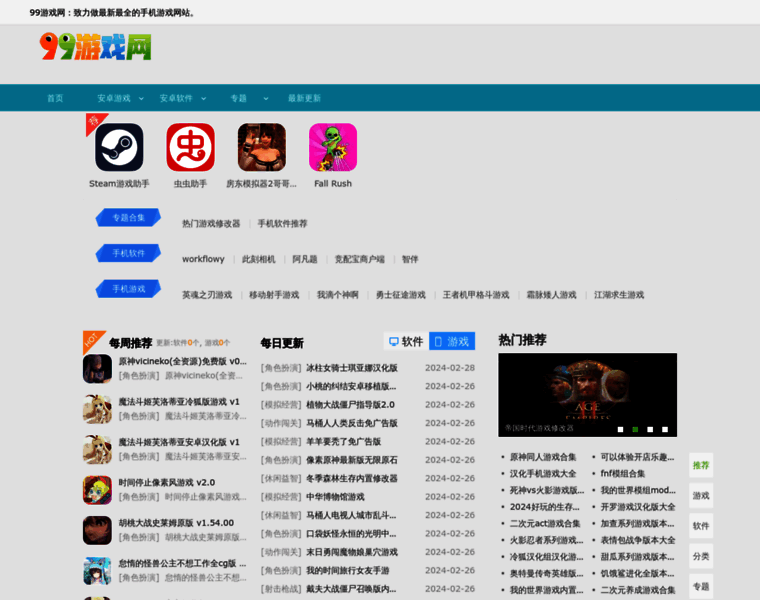Viewport: 760px width, 600px height.
Task: Open 中华博物馆游戏 entry
Action: pyautogui.click(x=335, y=497)
